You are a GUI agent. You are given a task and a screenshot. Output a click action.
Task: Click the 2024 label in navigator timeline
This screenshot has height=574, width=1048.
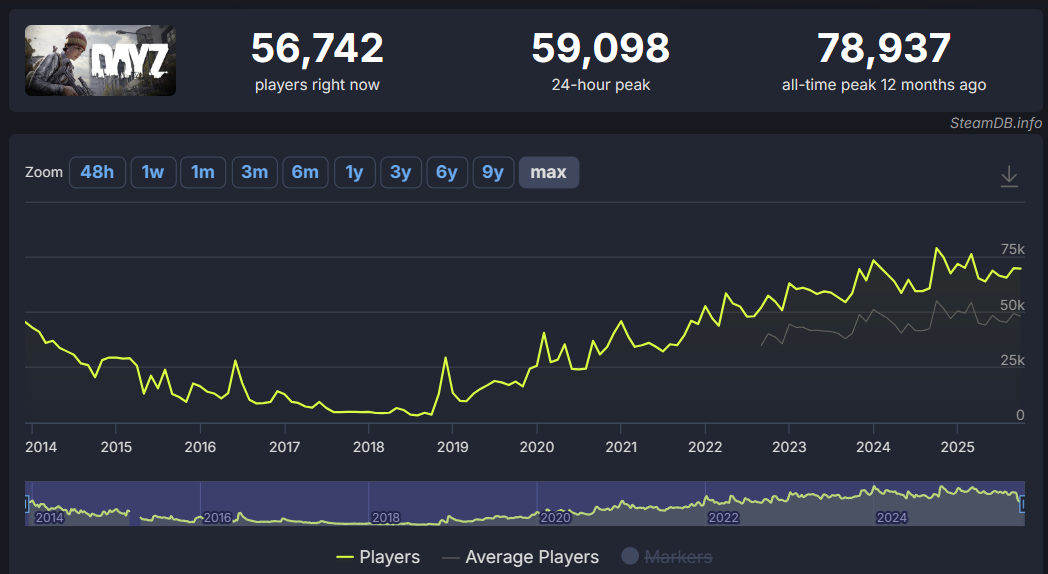[892, 517]
